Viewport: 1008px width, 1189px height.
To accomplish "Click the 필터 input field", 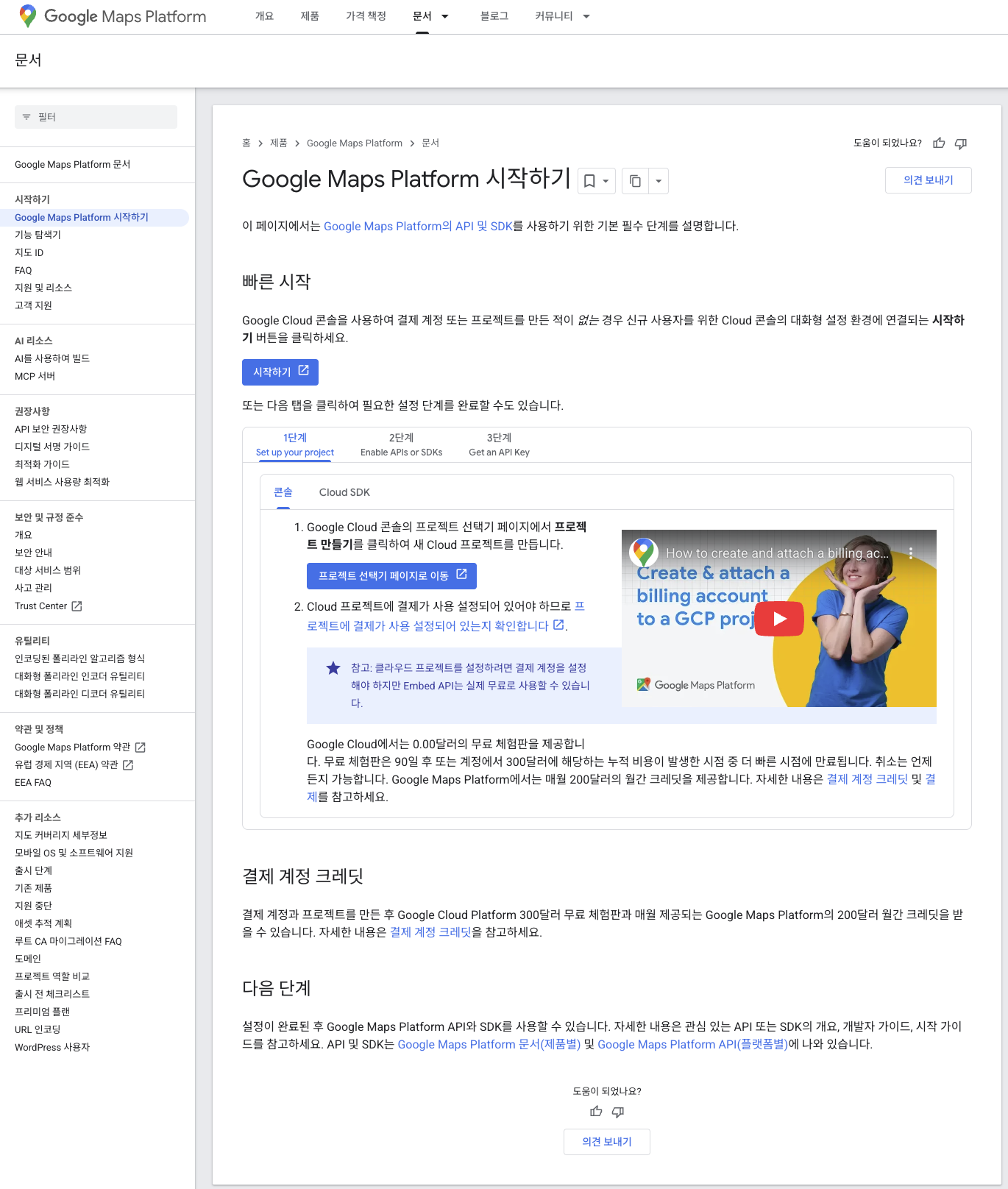I will pyautogui.click(x=96, y=117).
